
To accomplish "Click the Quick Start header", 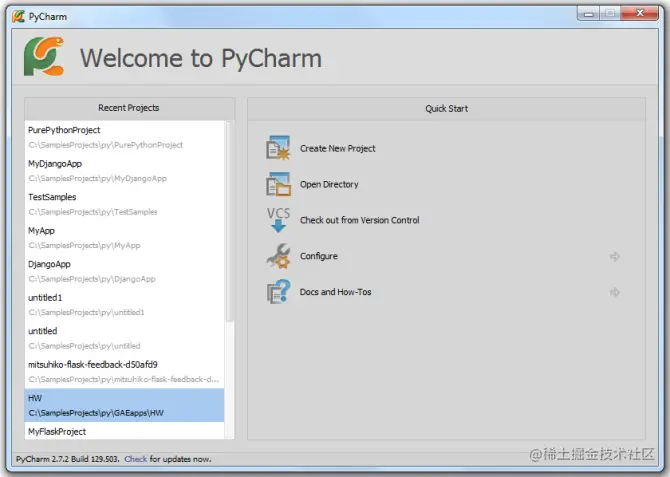I will pos(447,109).
